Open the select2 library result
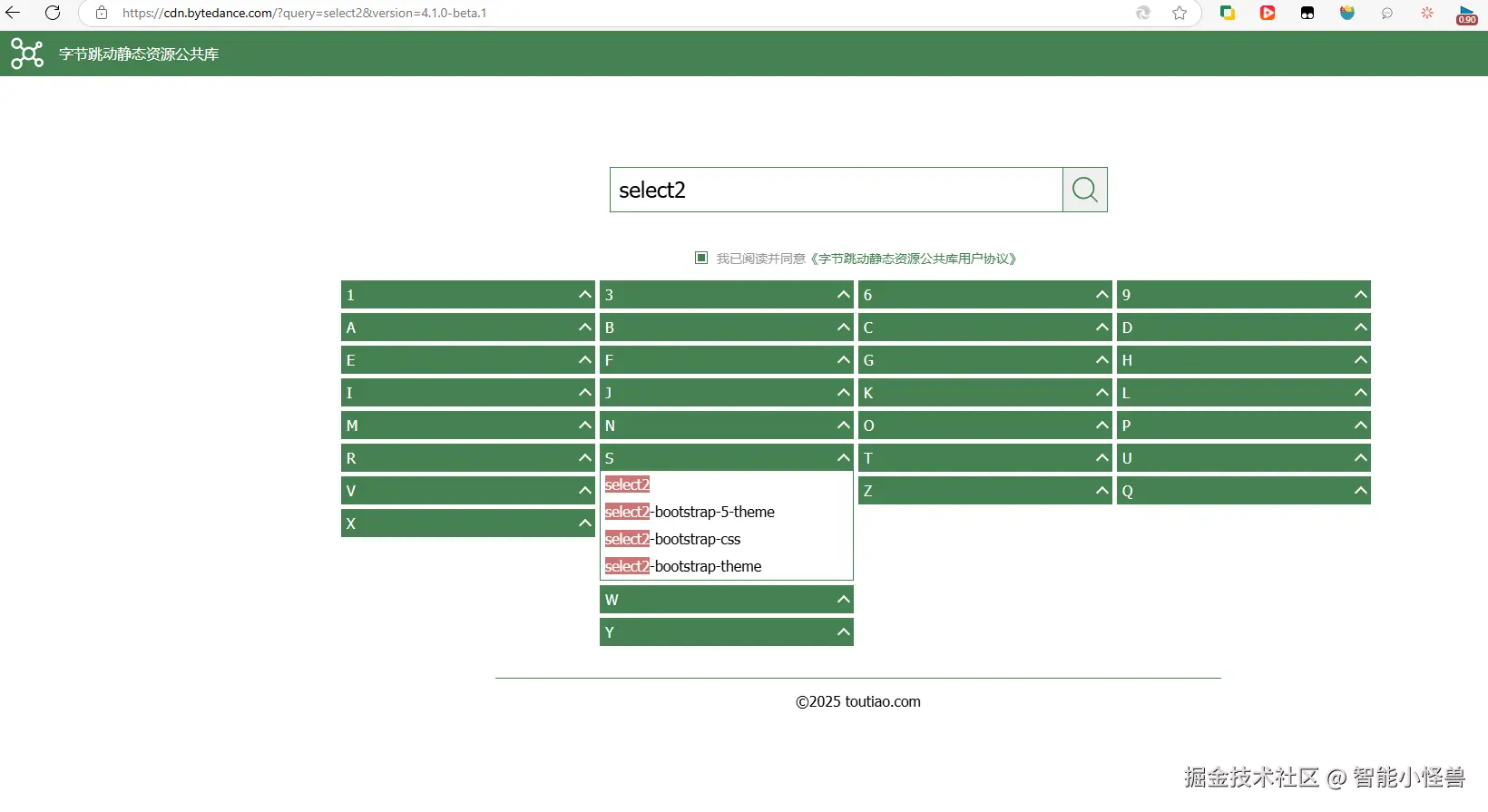 pyautogui.click(x=627, y=484)
